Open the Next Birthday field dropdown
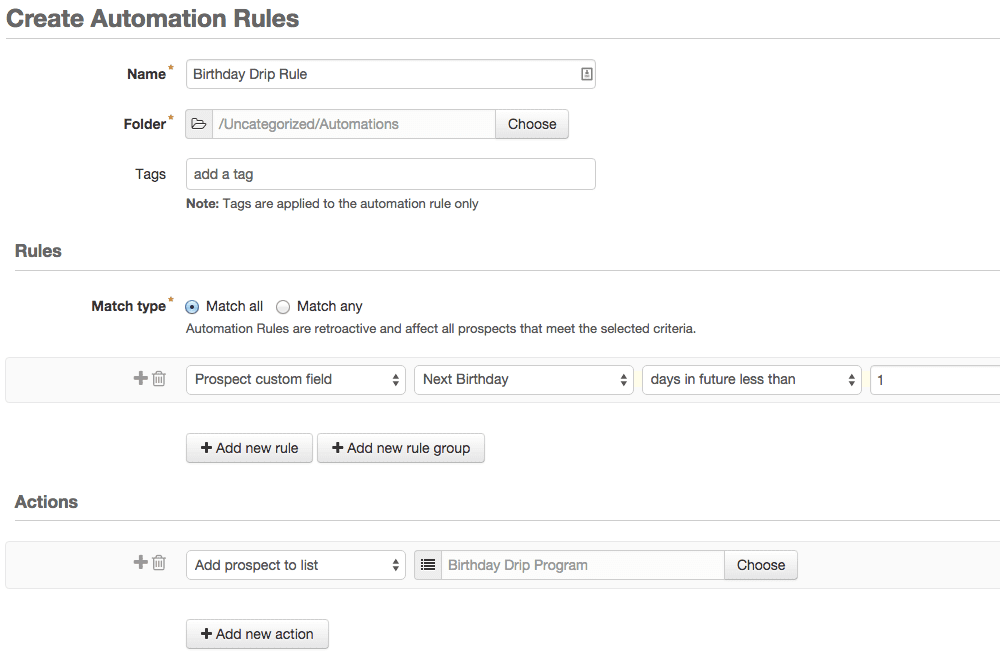 coord(523,380)
